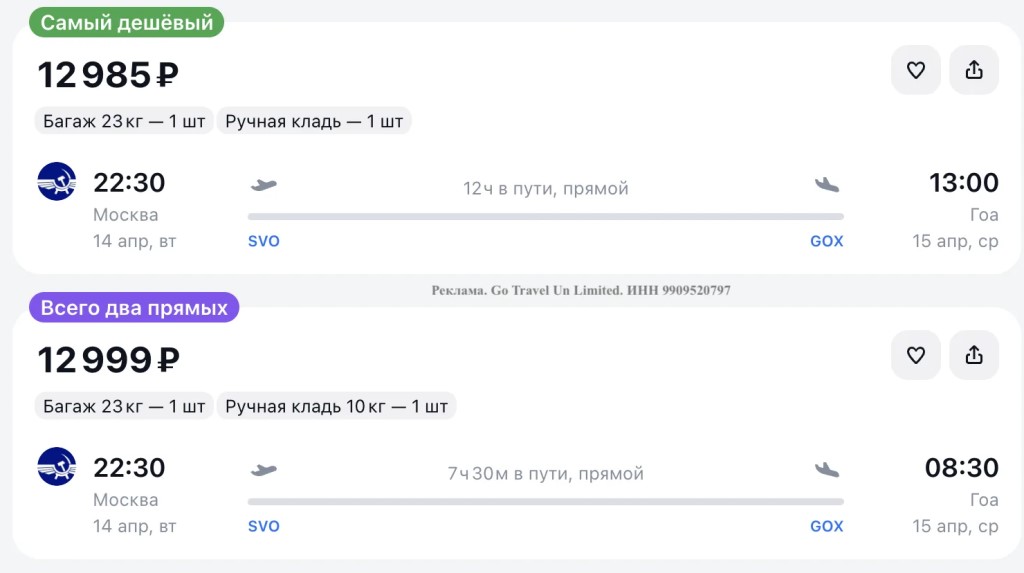The width and height of the screenshot is (1024, 573).
Task: Favorite the 12 999 ₽ flight ticket
Action: click(x=915, y=355)
